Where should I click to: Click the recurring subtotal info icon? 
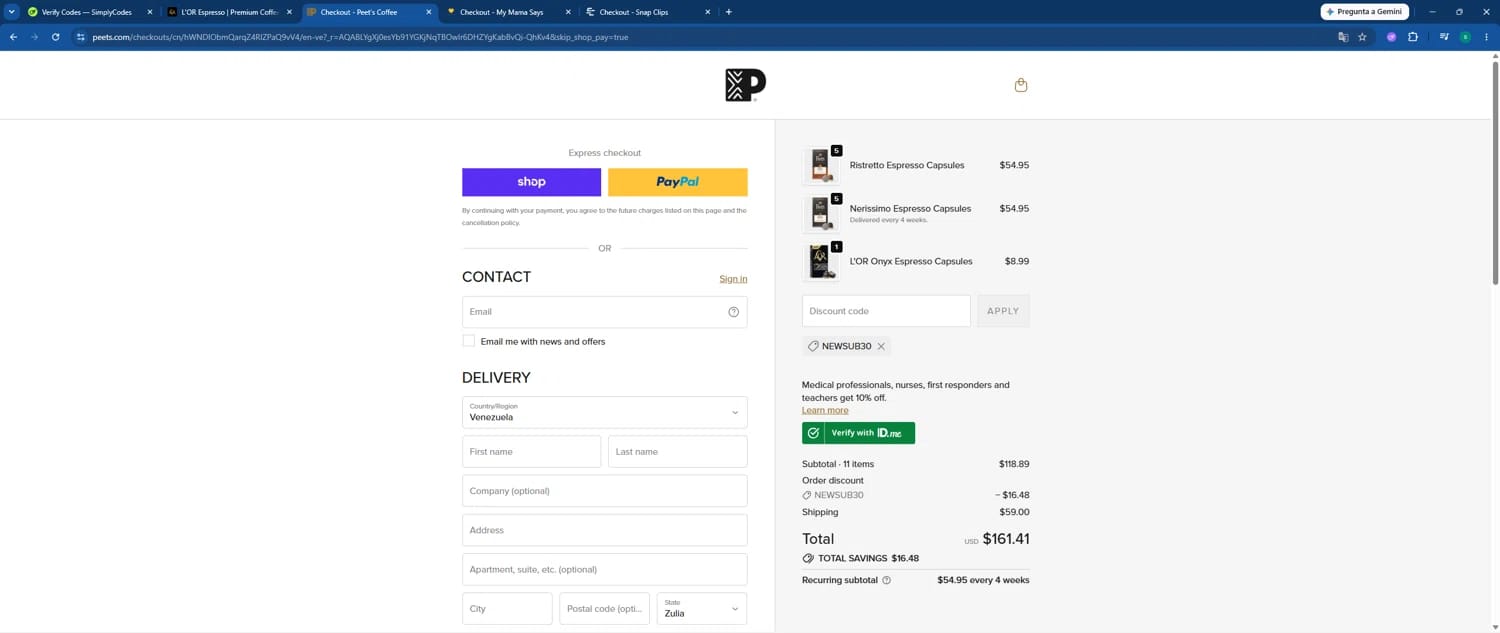(886, 580)
